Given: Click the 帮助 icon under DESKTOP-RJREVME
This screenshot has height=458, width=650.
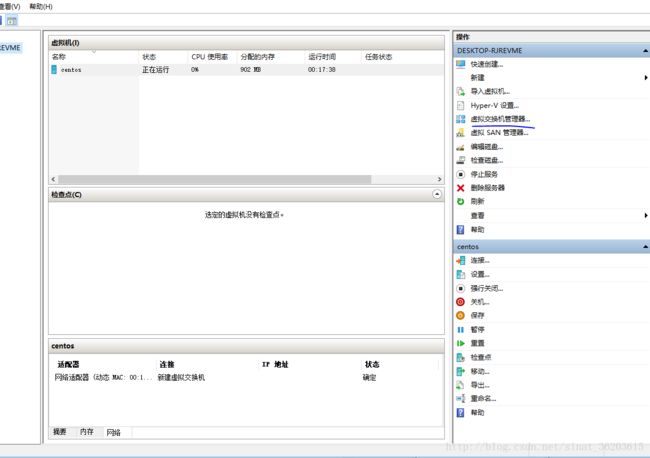Looking at the screenshot, I should 461,229.
